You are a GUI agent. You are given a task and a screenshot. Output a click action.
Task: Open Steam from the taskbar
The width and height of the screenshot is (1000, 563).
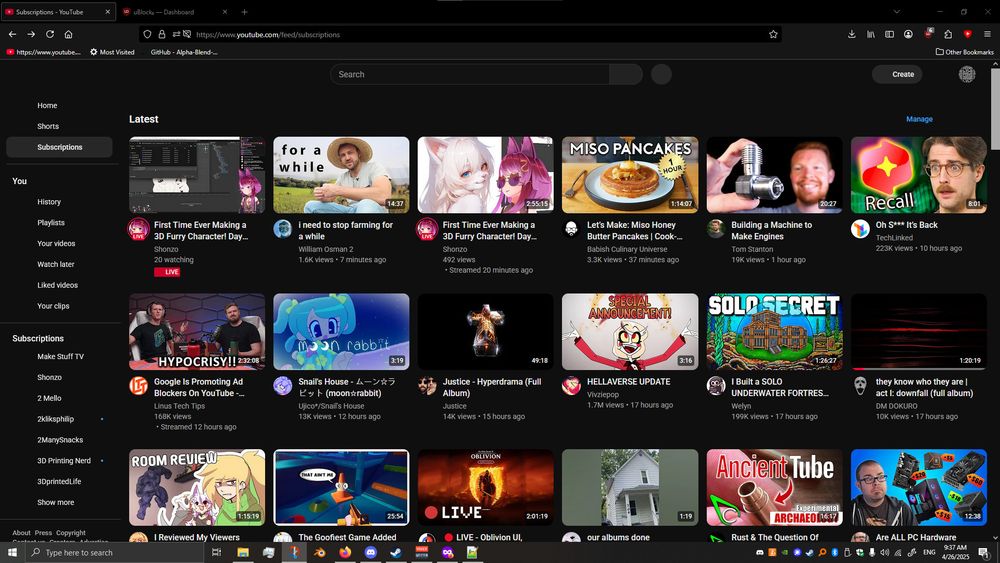click(x=396, y=552)
